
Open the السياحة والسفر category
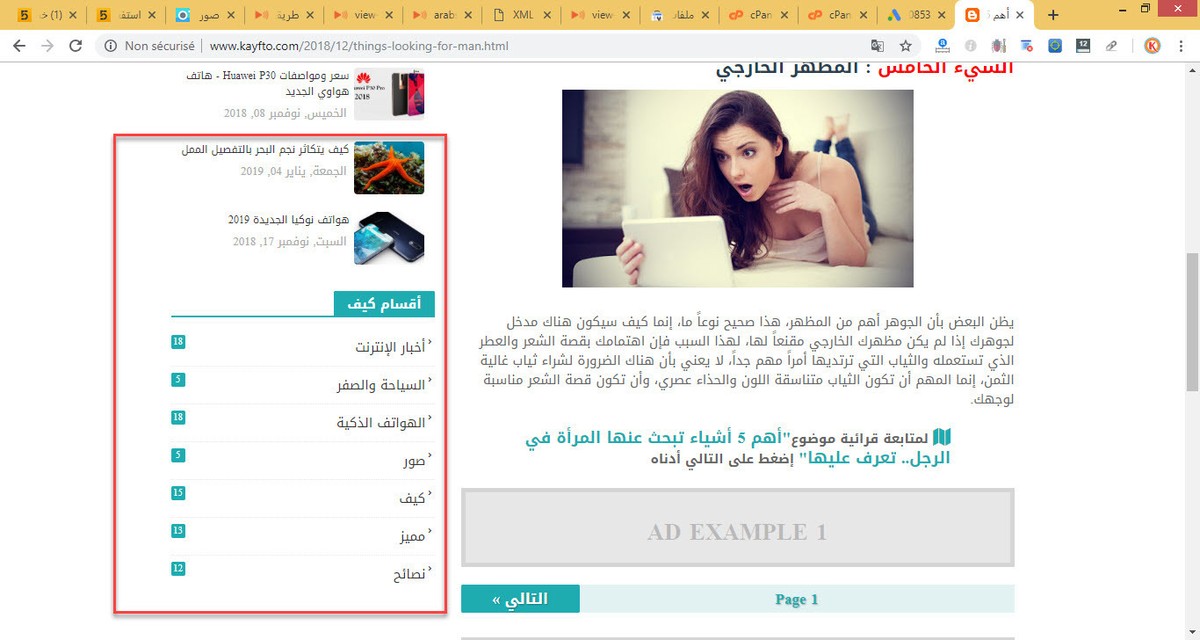tap(381, 385)
